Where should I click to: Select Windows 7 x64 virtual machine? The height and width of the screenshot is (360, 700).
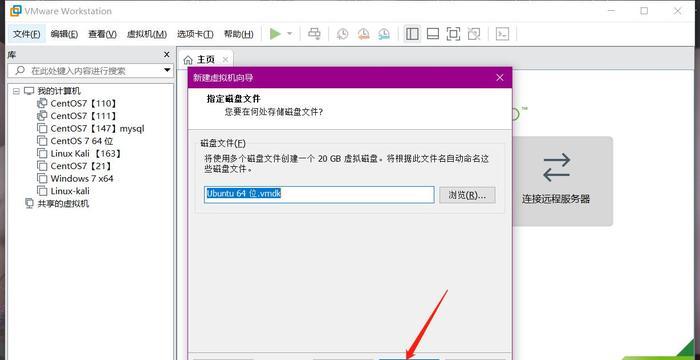coord(82,178)
